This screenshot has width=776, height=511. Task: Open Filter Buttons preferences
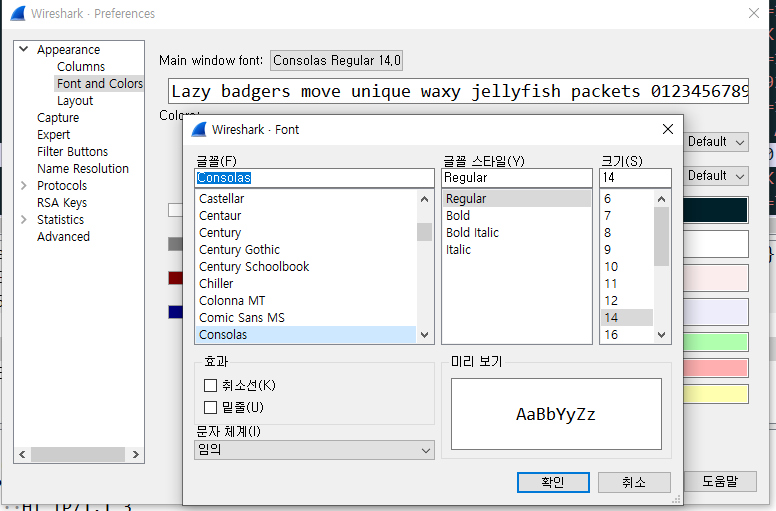click(x=72, y=151)
